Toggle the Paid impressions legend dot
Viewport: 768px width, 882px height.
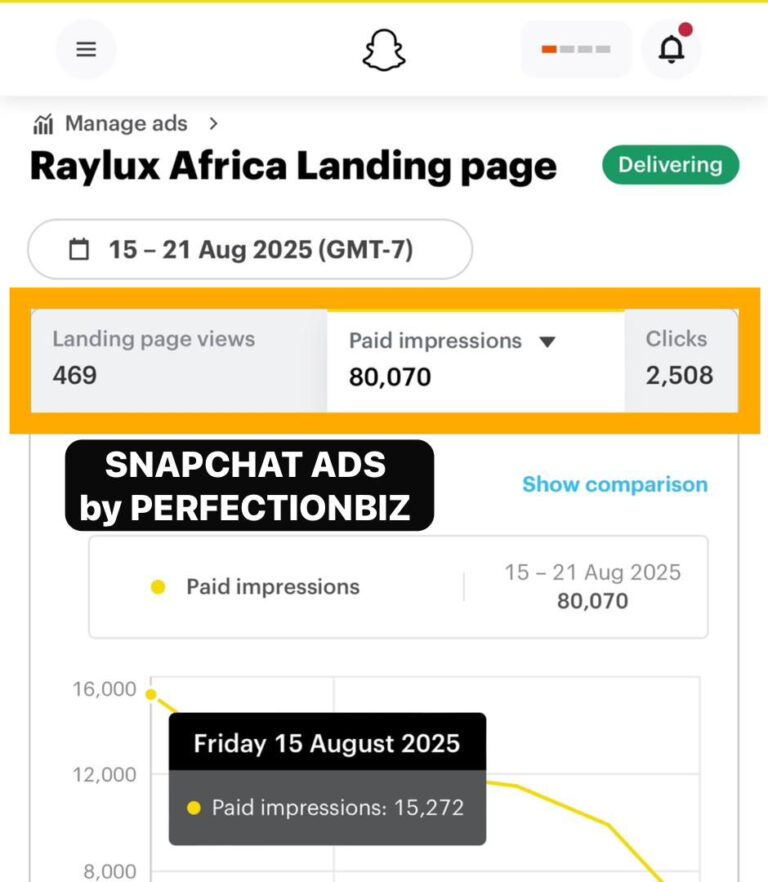coord(158,587)
